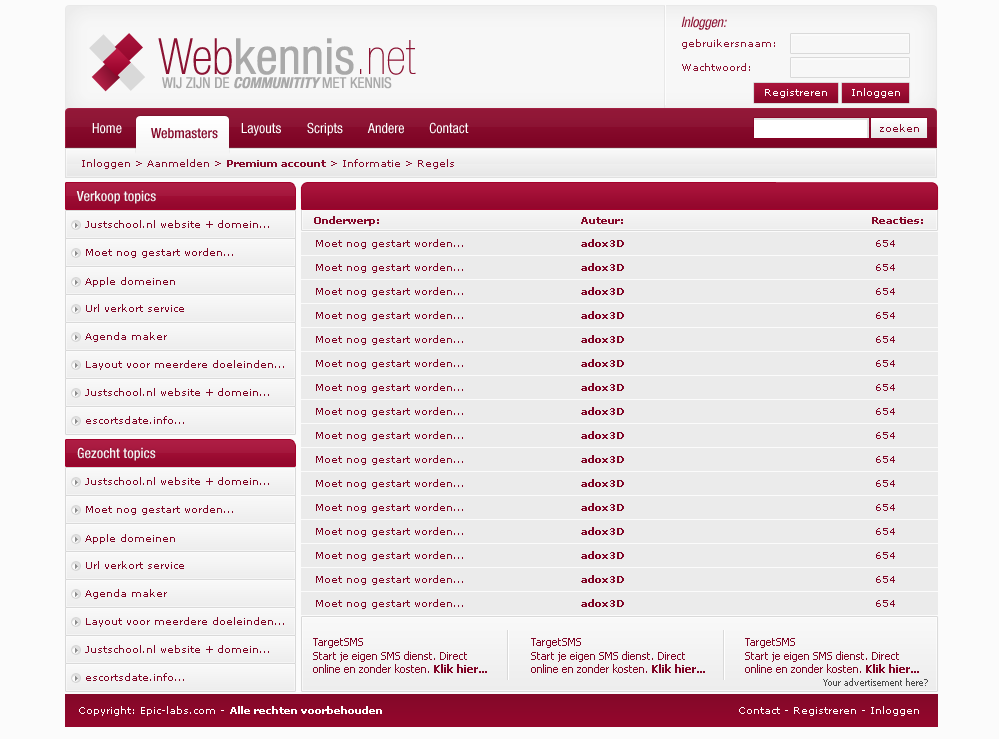The width and height of the screenshot is (999, 739).
Task: Go to the Layouts menu item
Action: point(261,129)
